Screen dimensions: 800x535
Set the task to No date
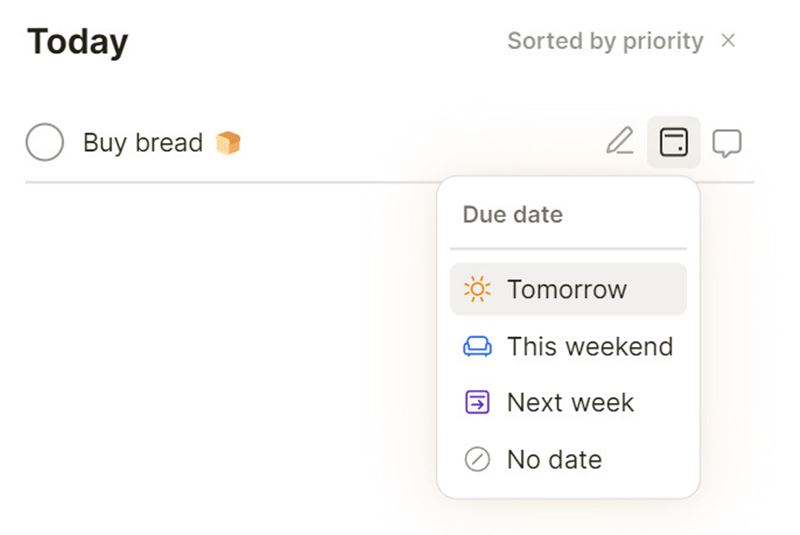(x=554, y=460)
